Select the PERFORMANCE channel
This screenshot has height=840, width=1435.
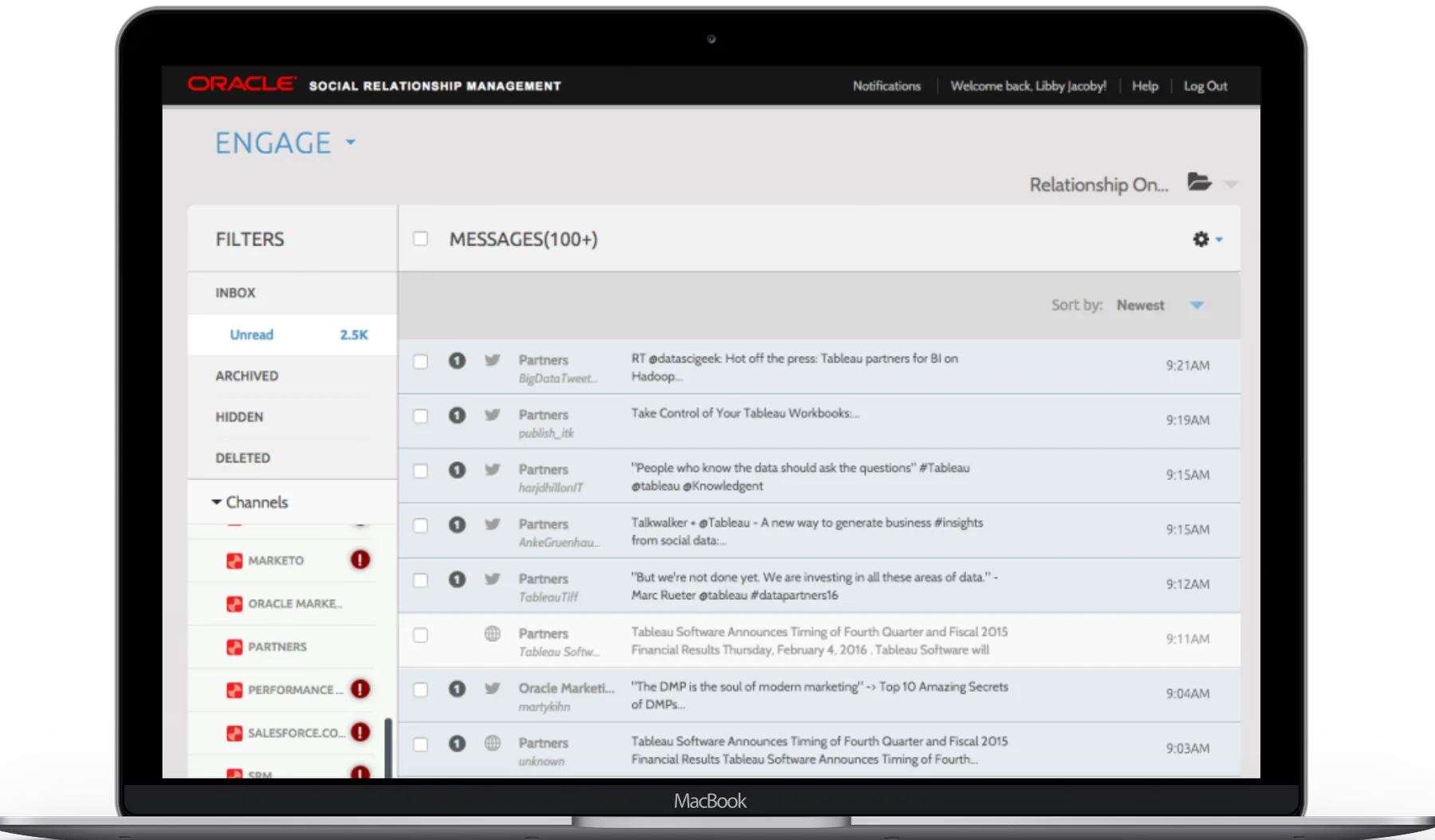tap(295, 690)
